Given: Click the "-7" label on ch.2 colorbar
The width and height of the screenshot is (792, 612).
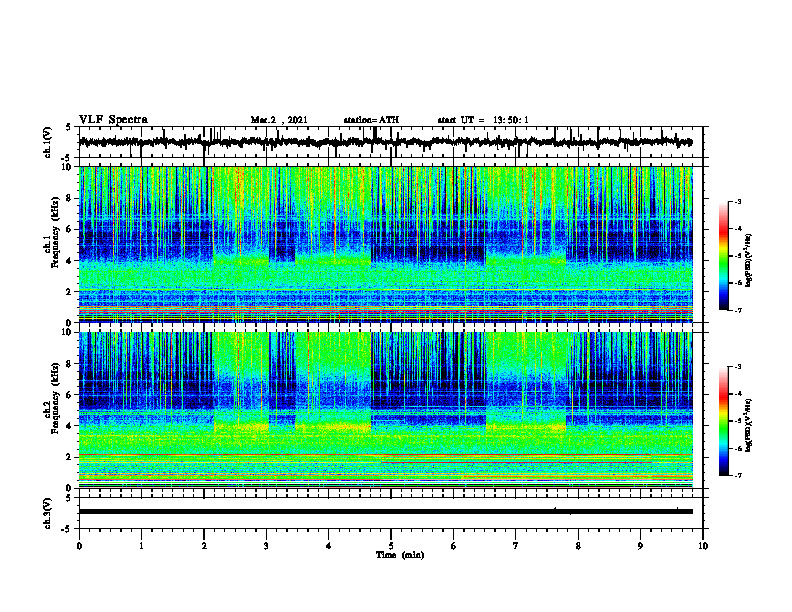Looking at the screenshot, I should tap(738, 475).
